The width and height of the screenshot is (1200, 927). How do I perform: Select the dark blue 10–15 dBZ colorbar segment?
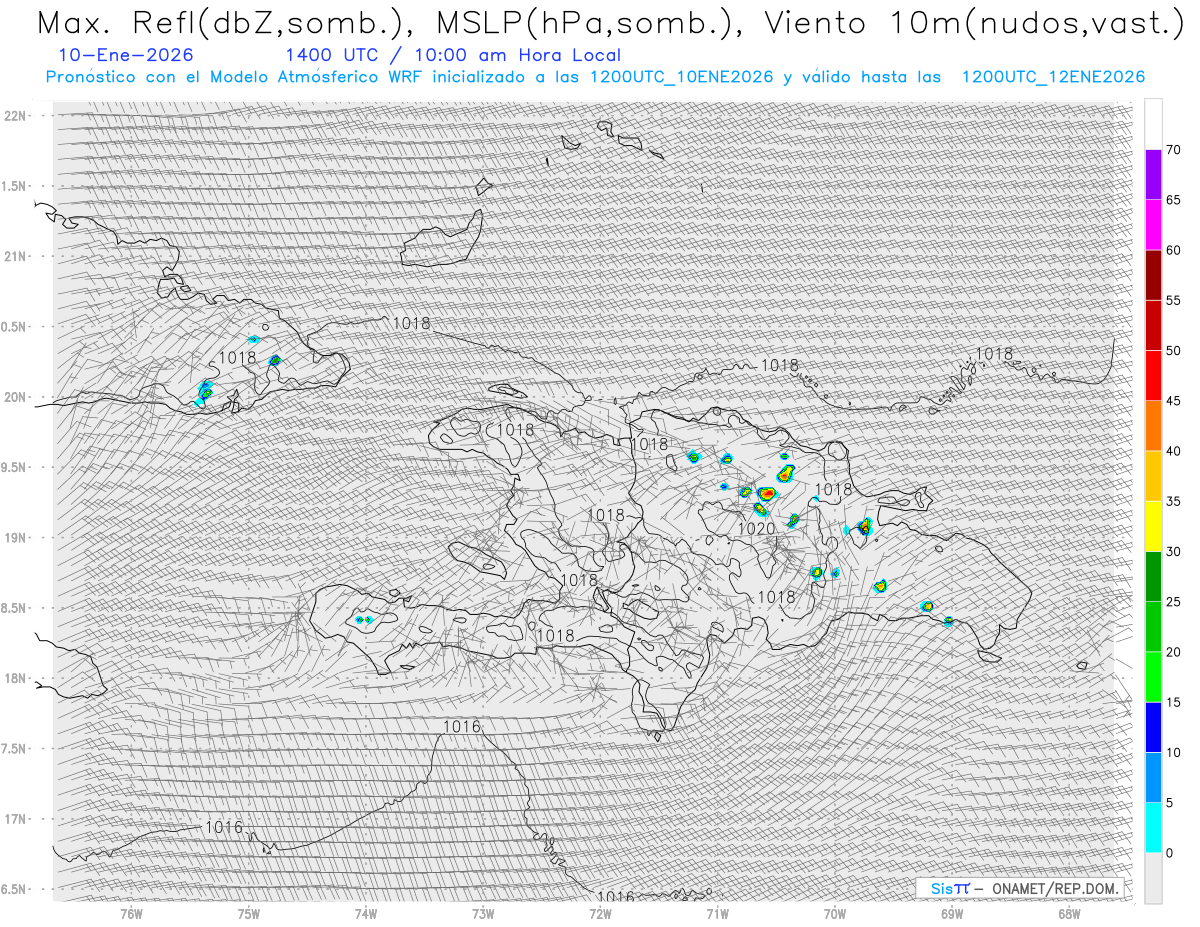pyautogui.click(x=1153, y=727)
